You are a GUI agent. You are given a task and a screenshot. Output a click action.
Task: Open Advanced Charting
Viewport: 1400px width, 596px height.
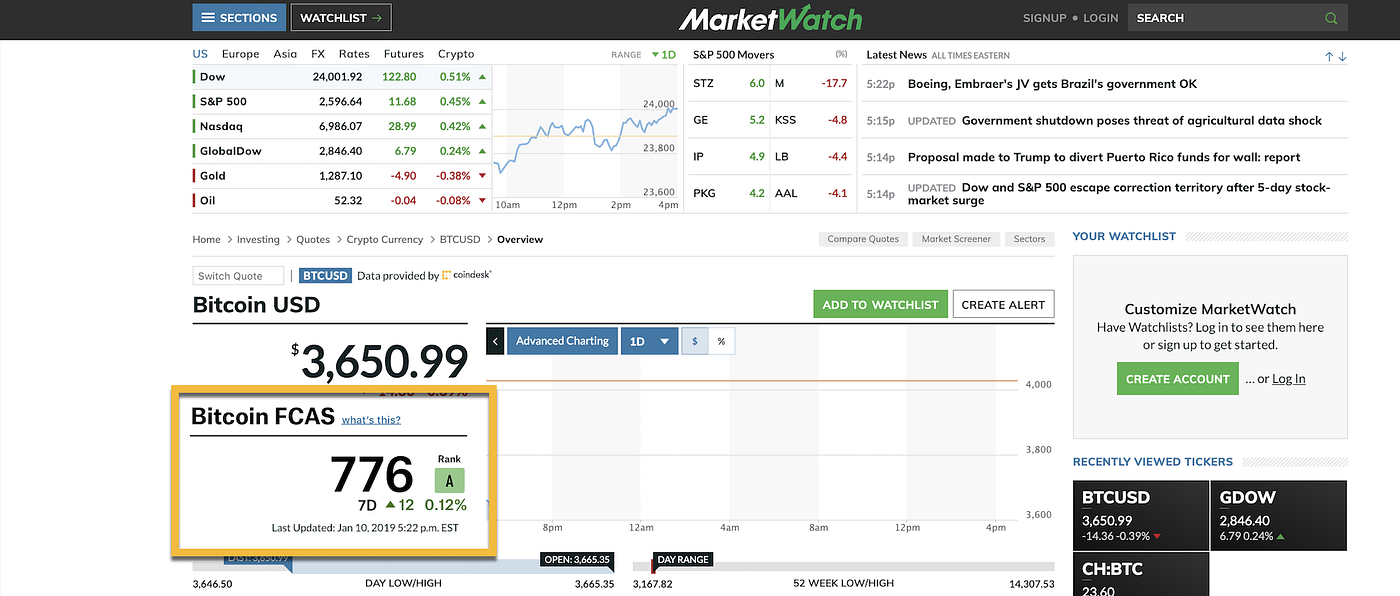point(562,341)
